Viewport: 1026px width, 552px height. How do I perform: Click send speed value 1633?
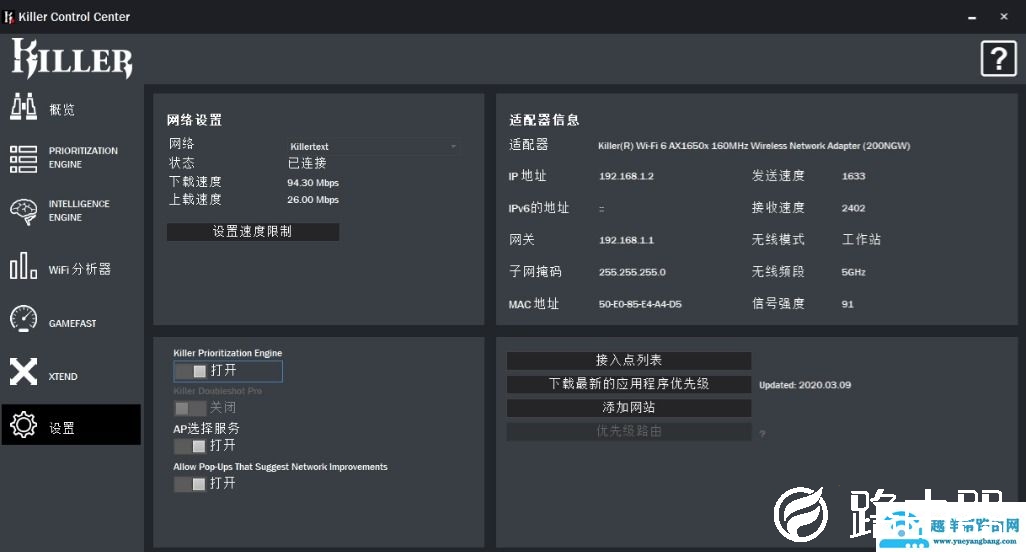[x=853, y=176]
